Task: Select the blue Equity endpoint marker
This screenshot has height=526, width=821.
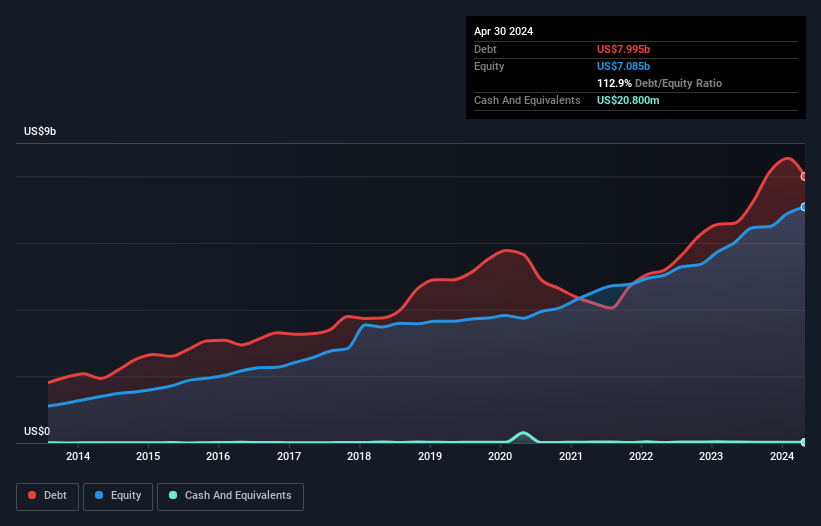Action: [x=804, y=207]
